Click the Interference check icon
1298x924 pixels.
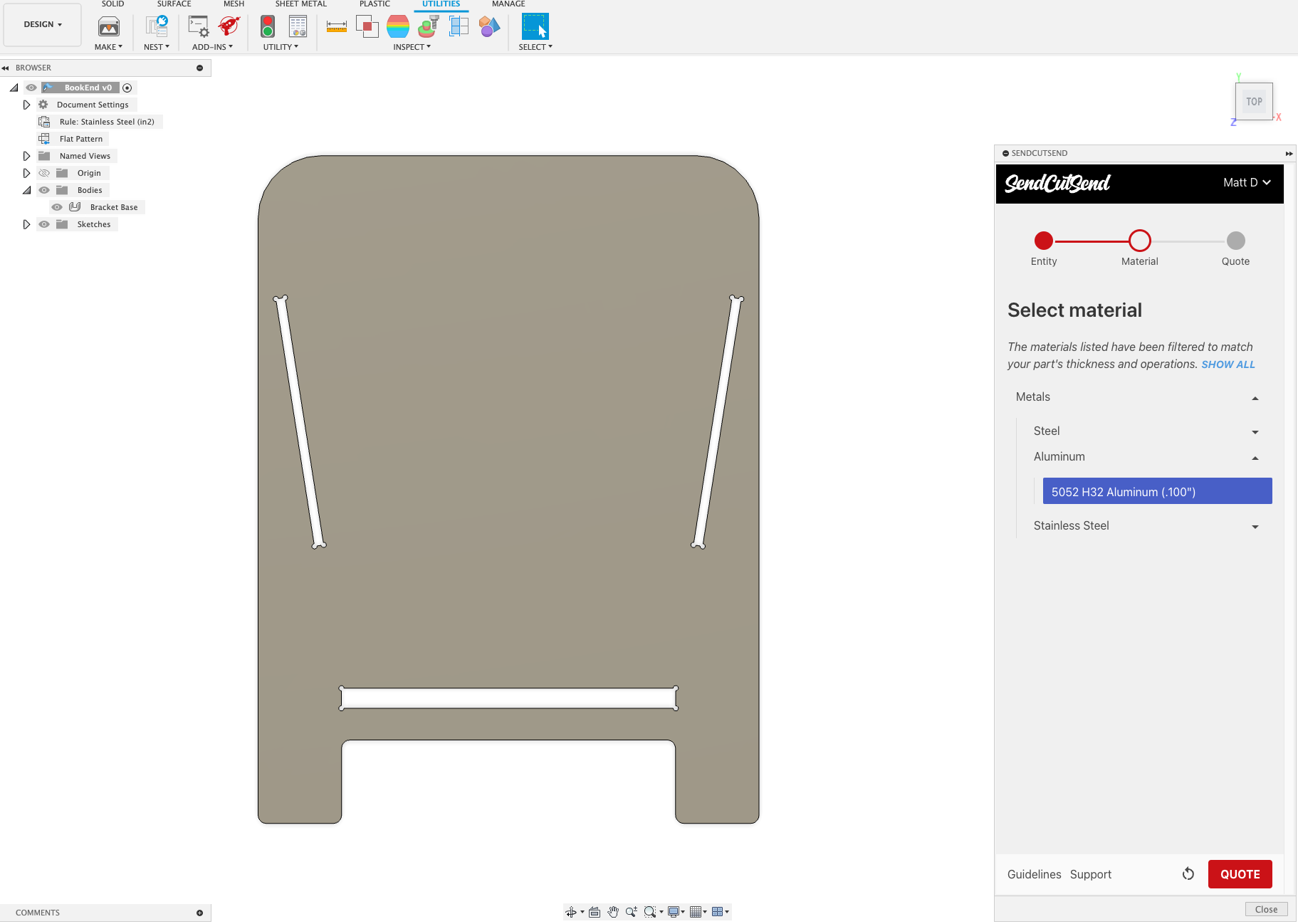point(367,27)
